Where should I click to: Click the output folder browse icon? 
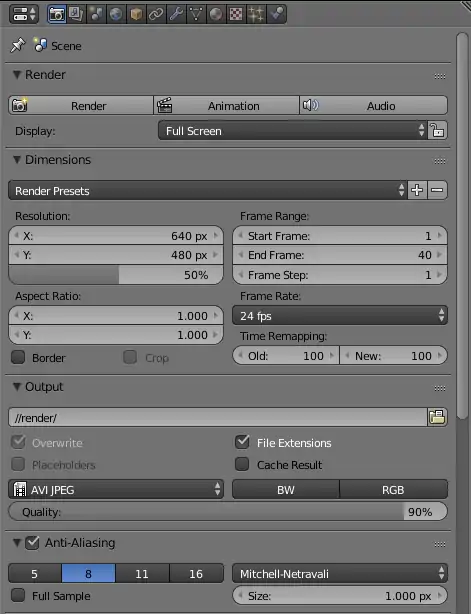click(x=437, y=417)
